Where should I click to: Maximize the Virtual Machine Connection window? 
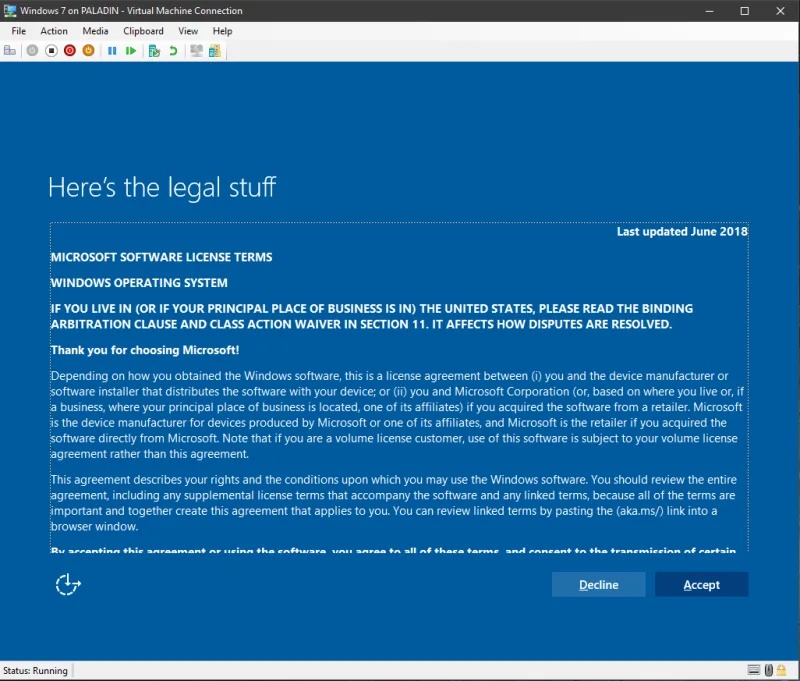click(x=745, y=11)
